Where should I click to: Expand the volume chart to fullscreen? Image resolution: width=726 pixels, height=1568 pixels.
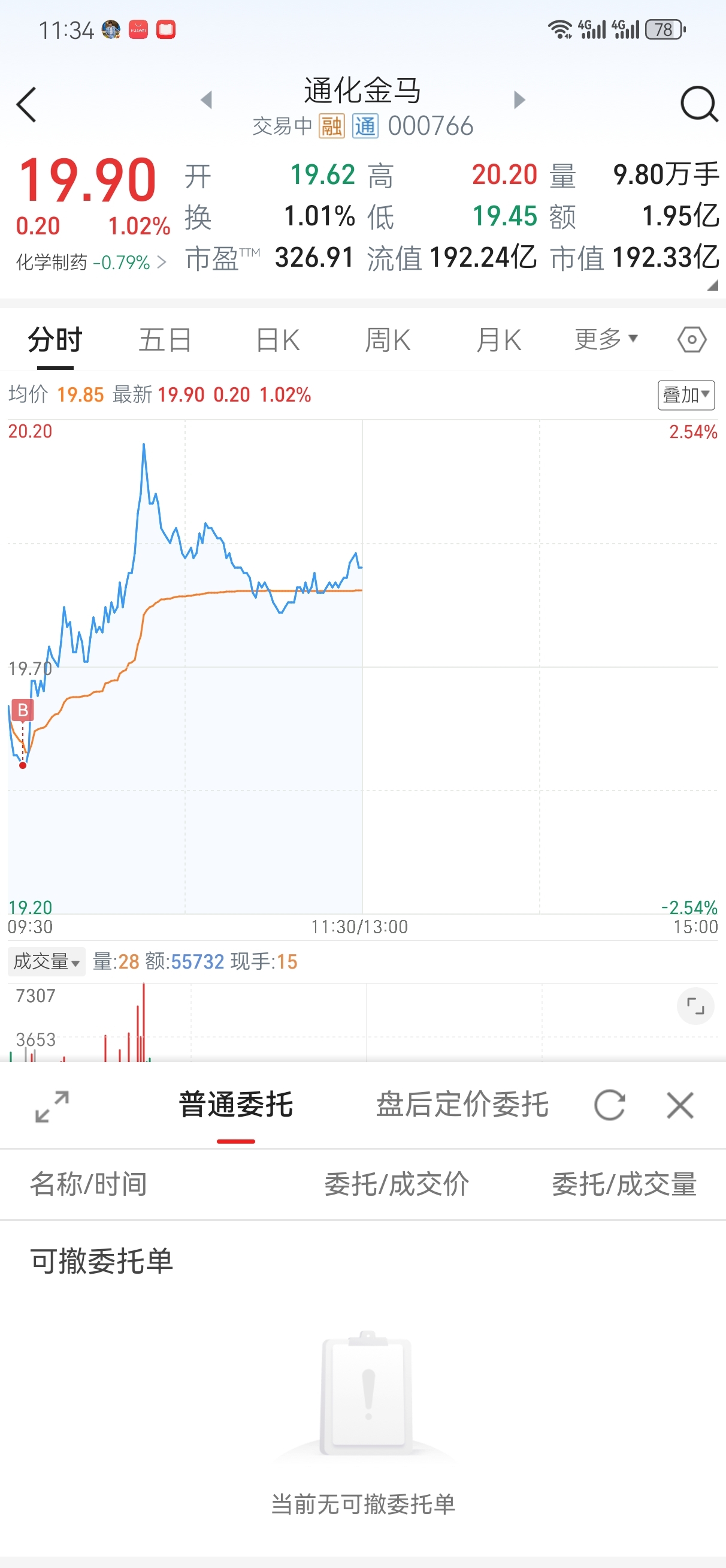click(x=695, y=1006)
